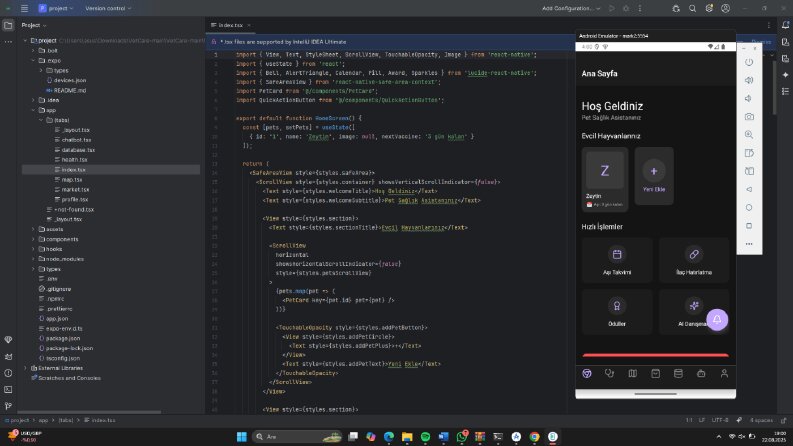Open the Project view selector dropdown
793x446 pixels.
pos(34,25)
